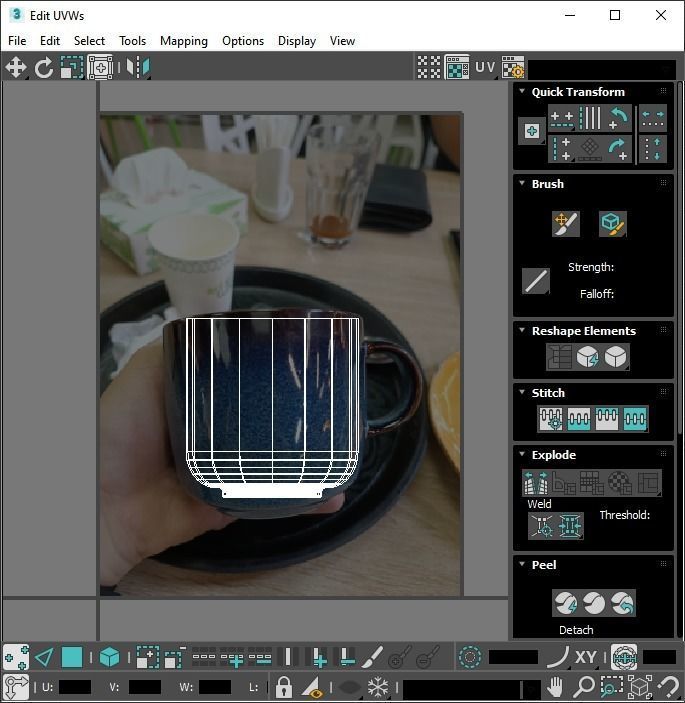Screen dimensions: 685x703
Task: Select the Scale Selected Subobjects tool
Action: 72,67
